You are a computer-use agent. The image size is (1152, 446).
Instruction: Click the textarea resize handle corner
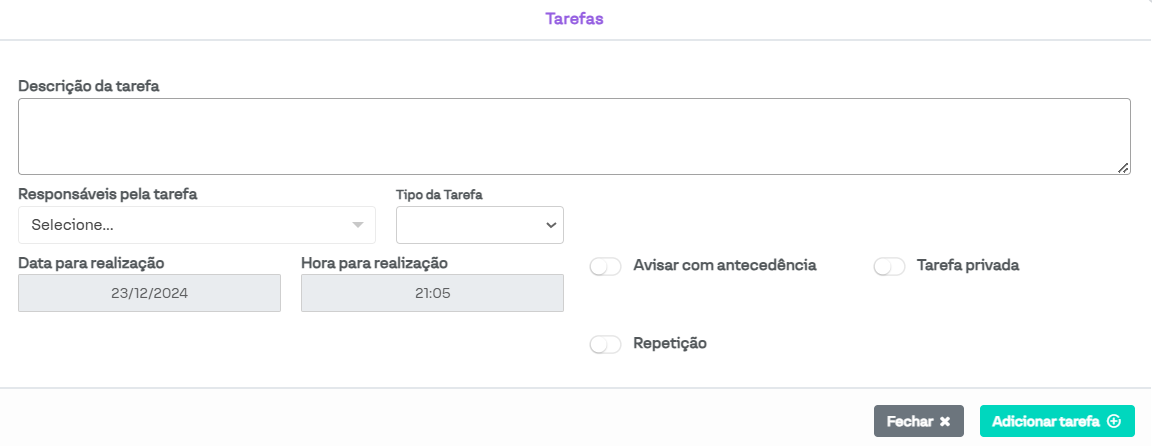1124,168
